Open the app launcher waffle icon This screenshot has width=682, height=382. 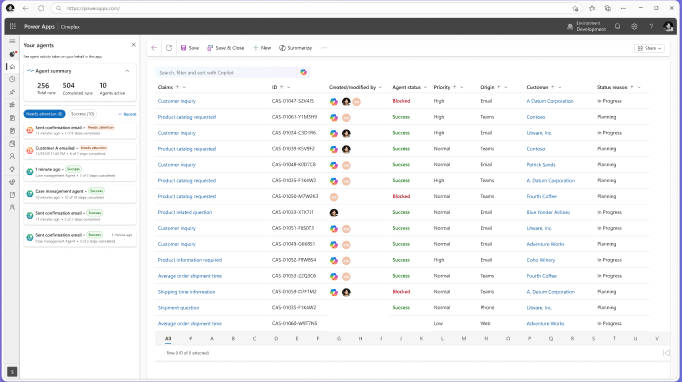tap(13, 27)
